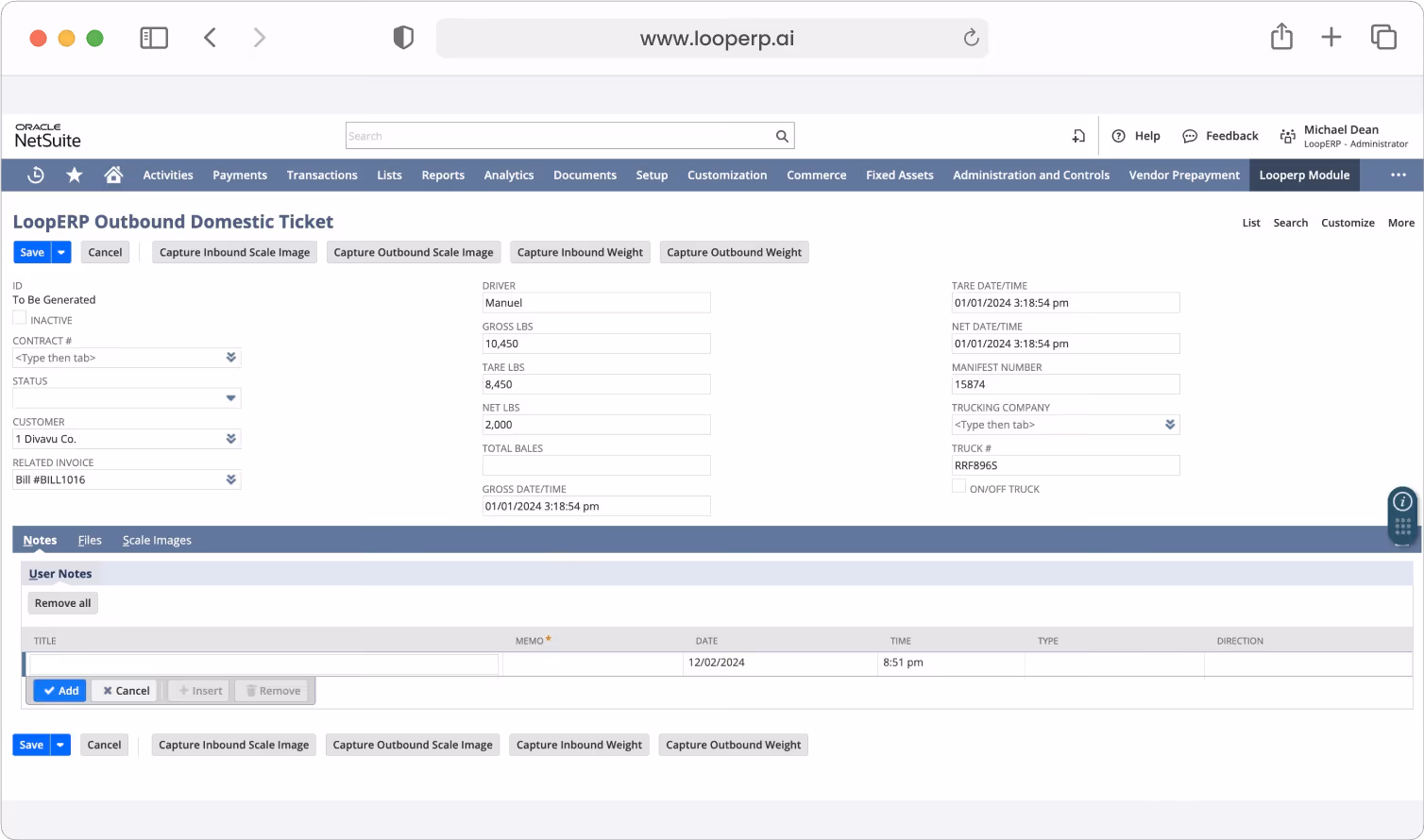Click the Search link at top right
This screenshot has height=840, width=1424.
1290,223
